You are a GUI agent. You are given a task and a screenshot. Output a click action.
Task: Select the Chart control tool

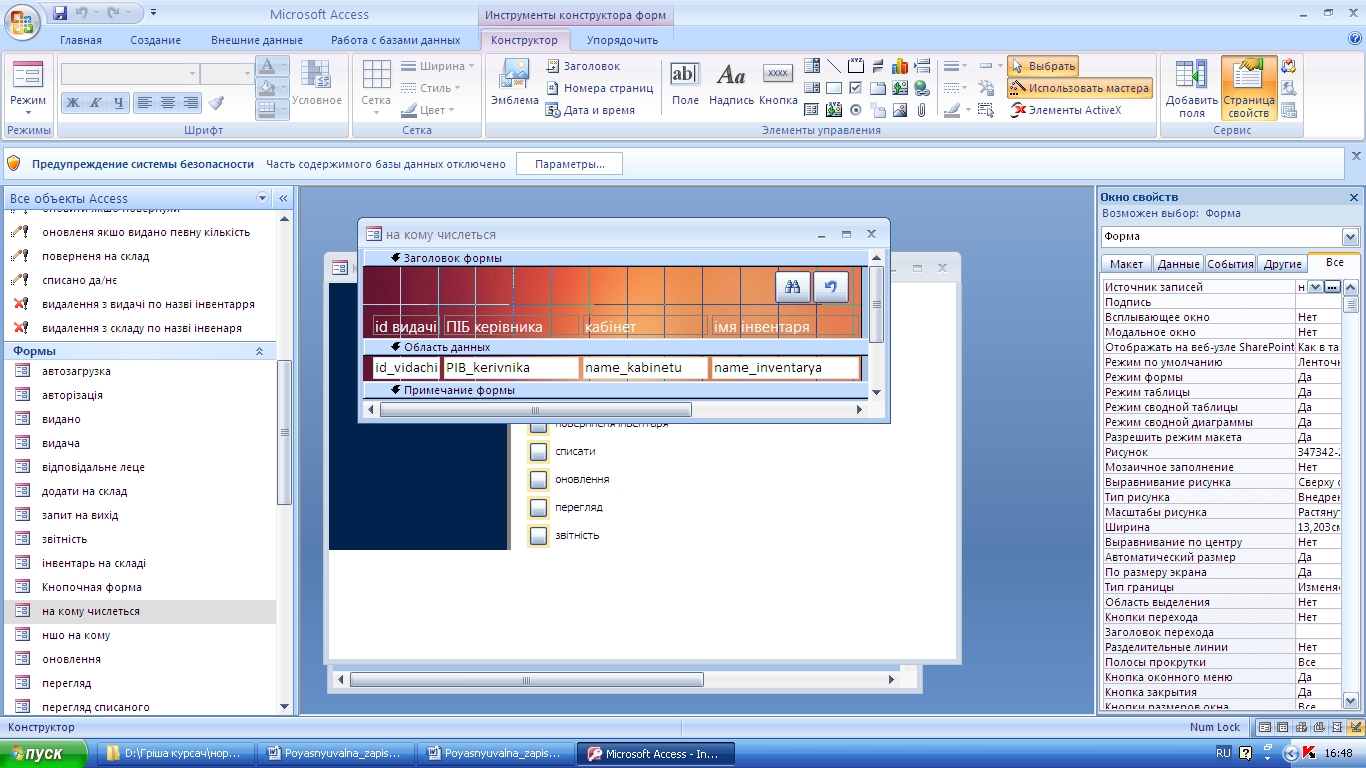(x=900, y=66)
